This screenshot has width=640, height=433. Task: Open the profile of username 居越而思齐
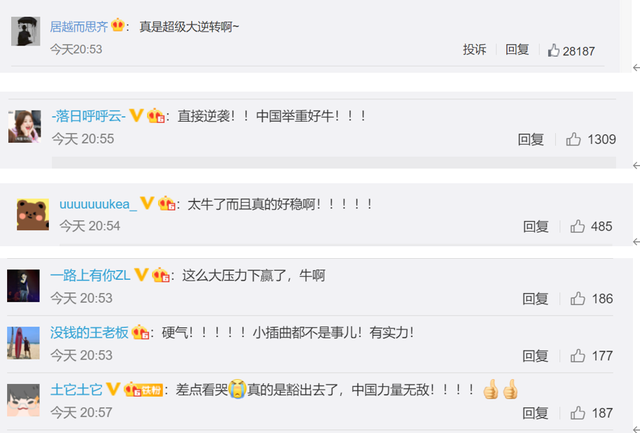pos(79,27)
